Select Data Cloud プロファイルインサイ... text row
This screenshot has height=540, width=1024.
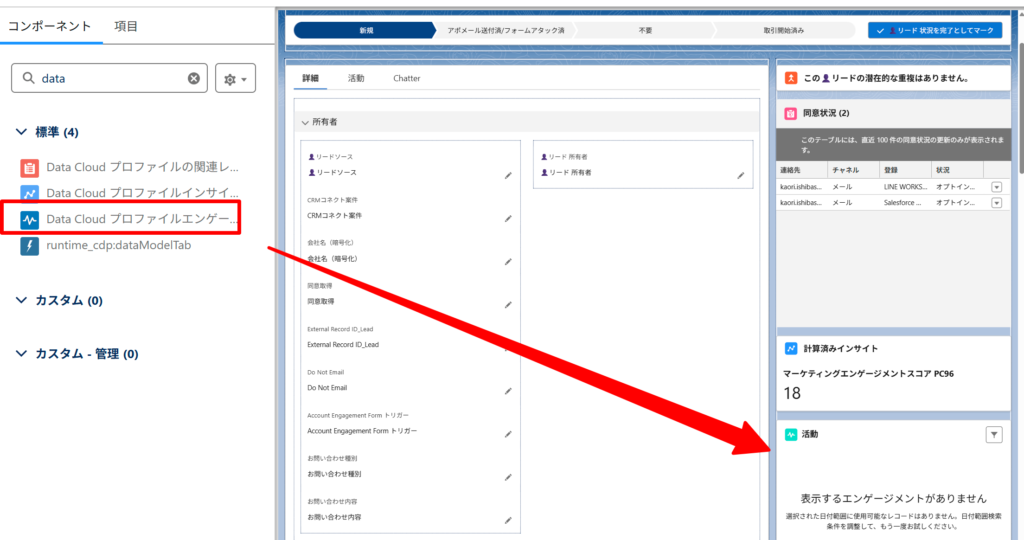142,193
